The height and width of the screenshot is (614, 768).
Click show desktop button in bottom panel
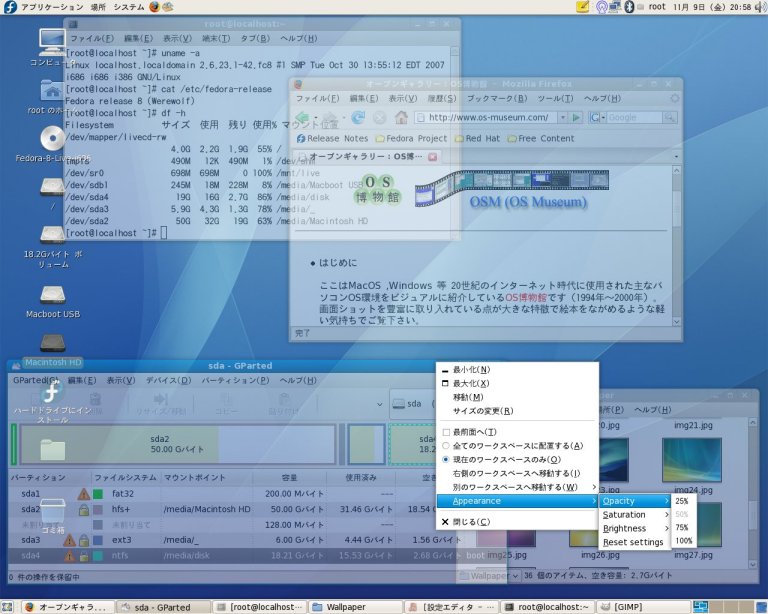(7, 607)
